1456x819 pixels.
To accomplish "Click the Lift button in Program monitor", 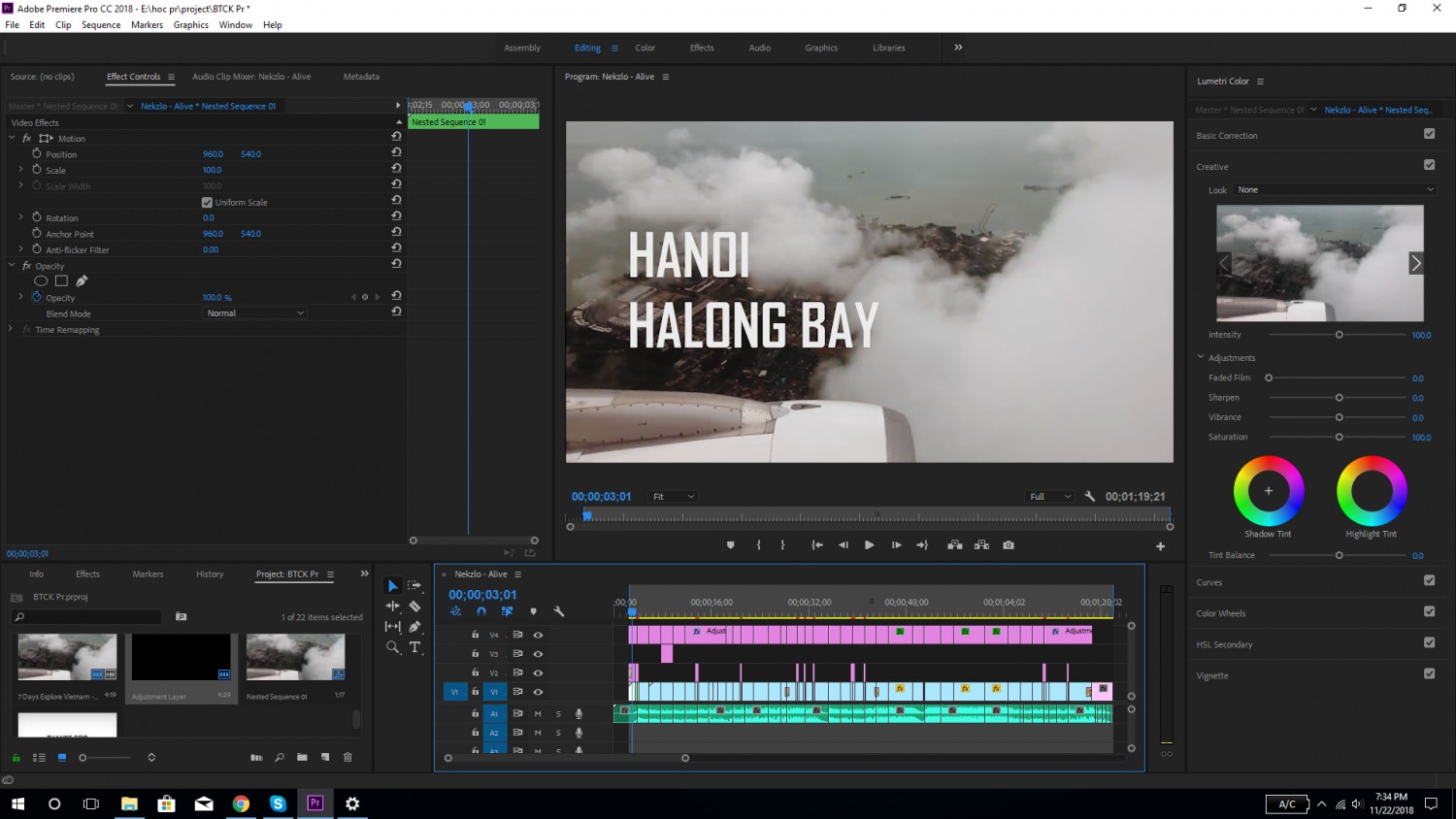I will (955, 545).
